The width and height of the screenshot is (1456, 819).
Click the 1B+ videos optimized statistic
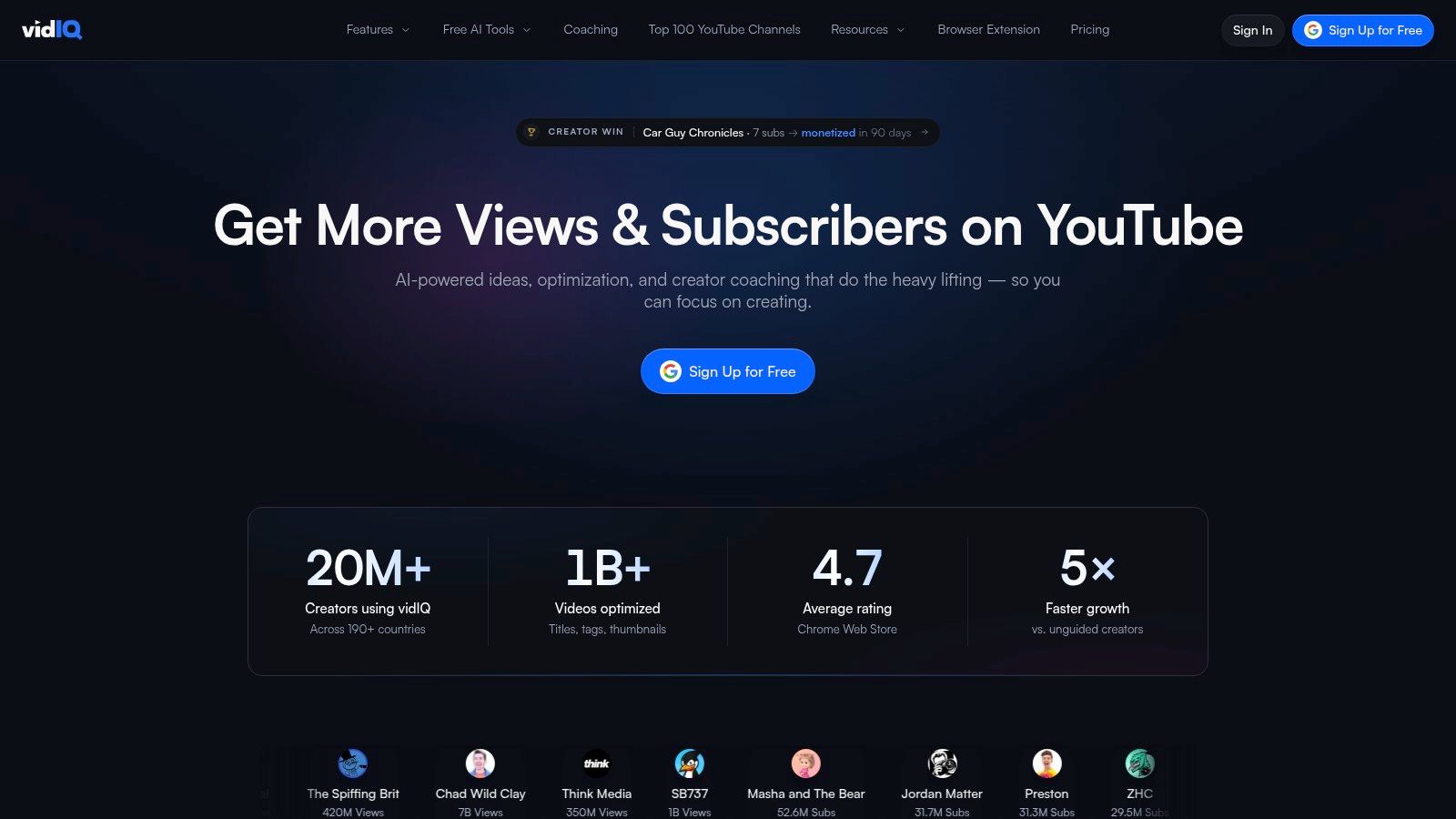tap(607, 569)
